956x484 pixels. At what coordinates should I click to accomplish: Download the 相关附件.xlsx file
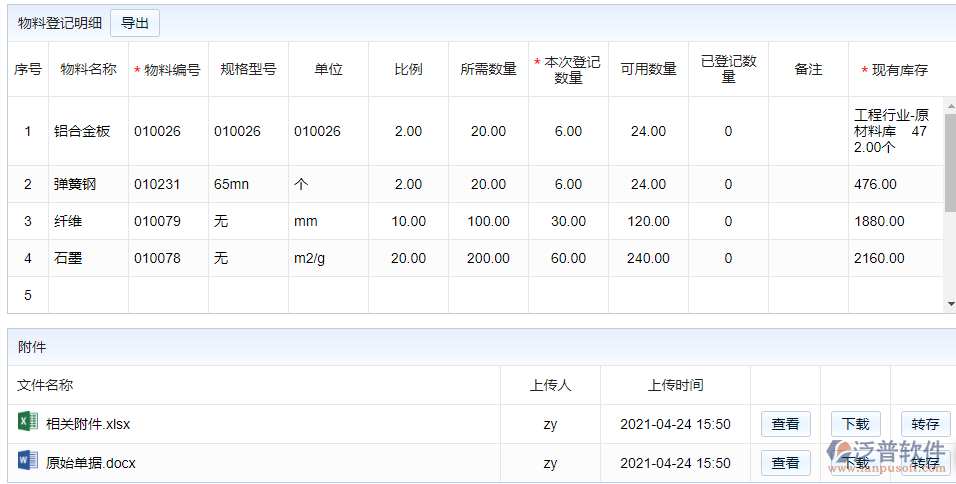tap(855, 424)
